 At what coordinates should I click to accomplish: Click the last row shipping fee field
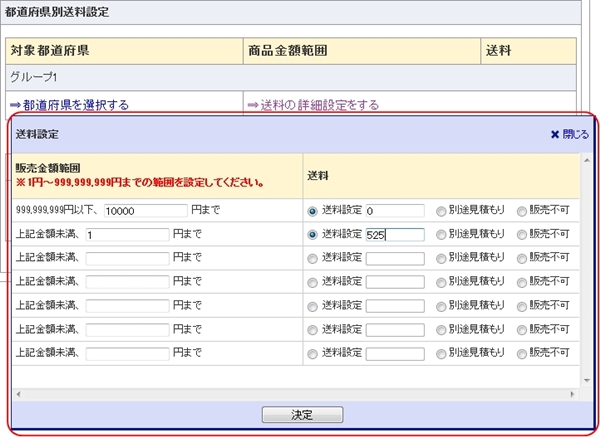point(395,354)
